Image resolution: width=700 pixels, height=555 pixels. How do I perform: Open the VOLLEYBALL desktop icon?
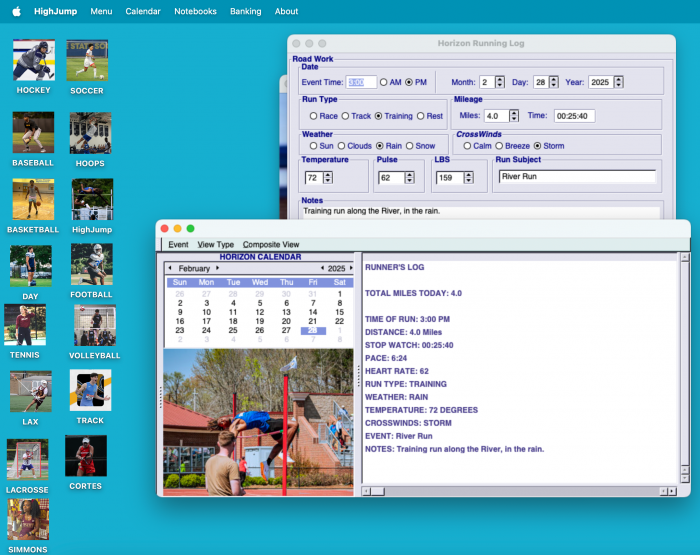point(94,325)
